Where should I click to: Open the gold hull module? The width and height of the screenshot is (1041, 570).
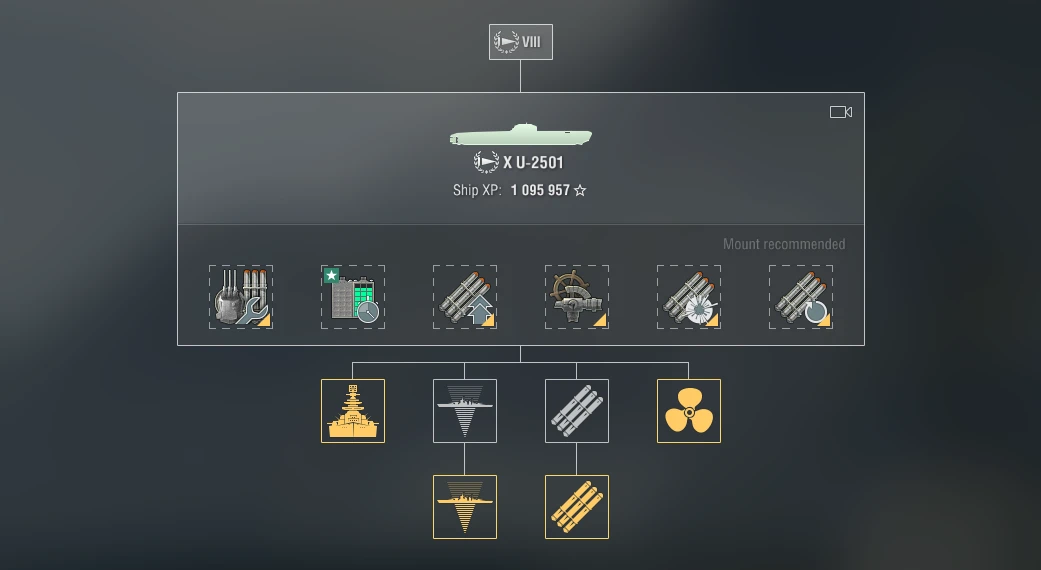pos(353,411)
